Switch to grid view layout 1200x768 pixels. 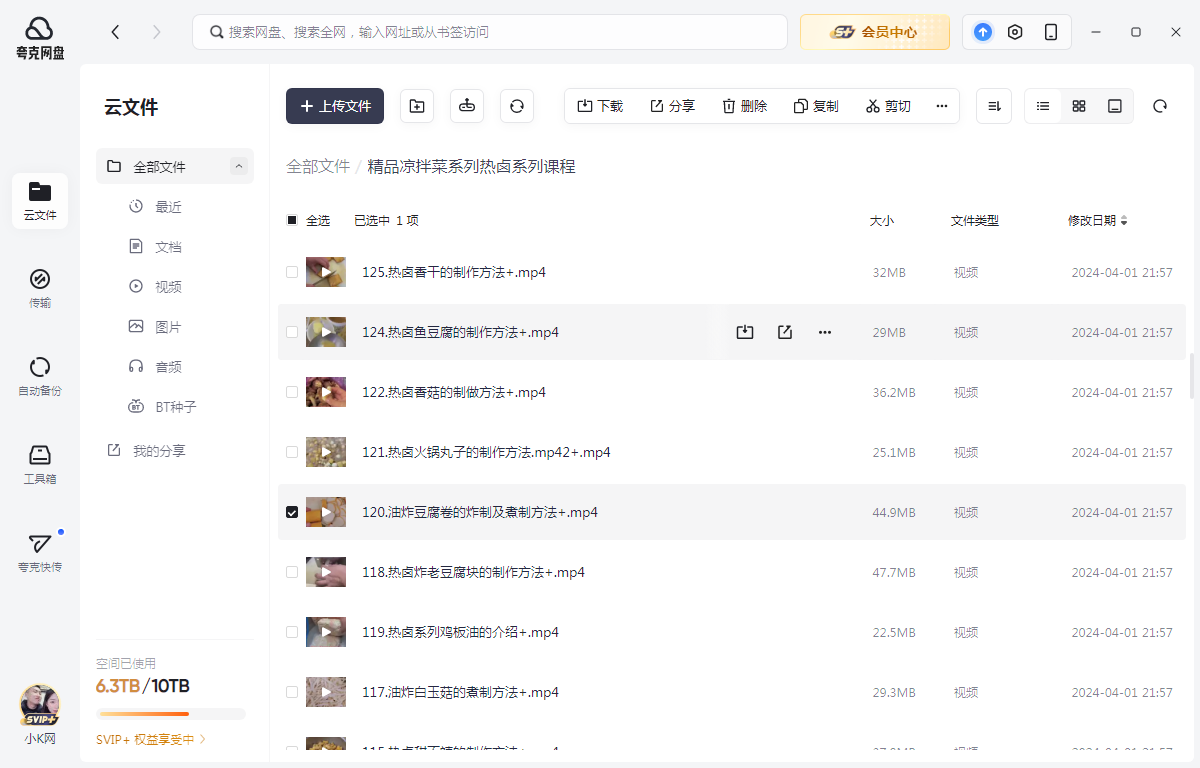tap(1079, 106)
